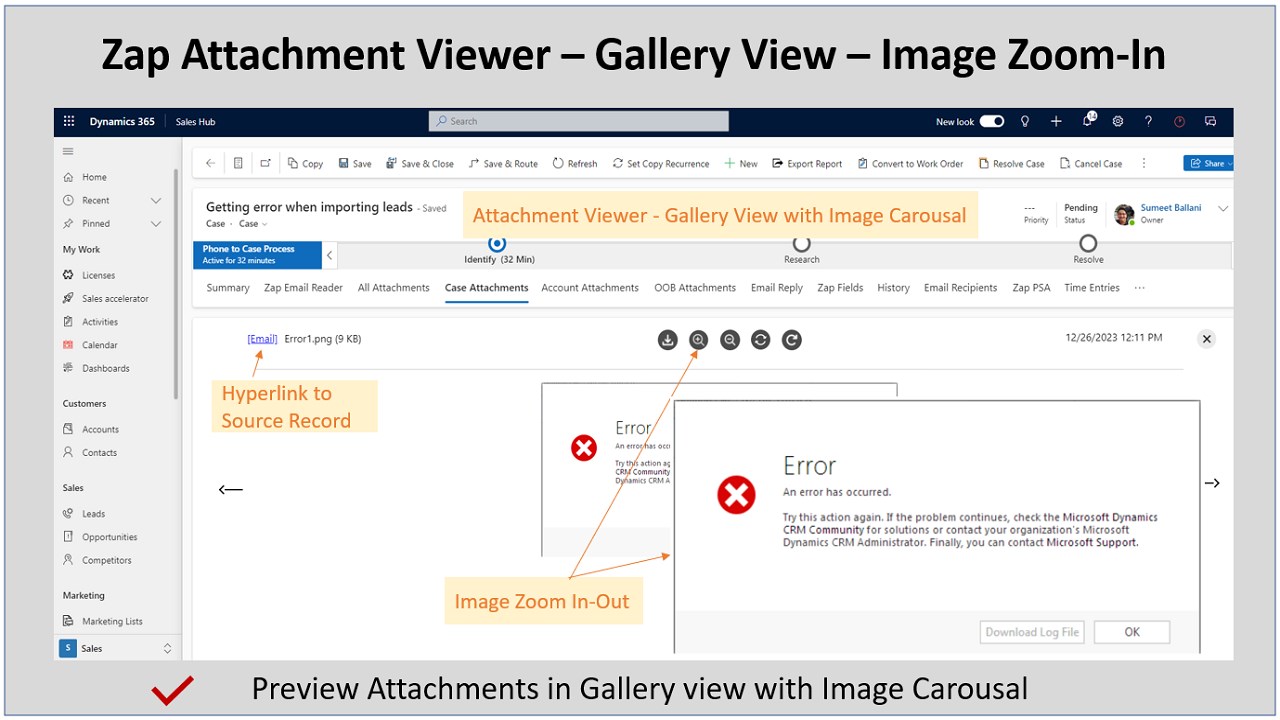Click the Copy command

305,163
